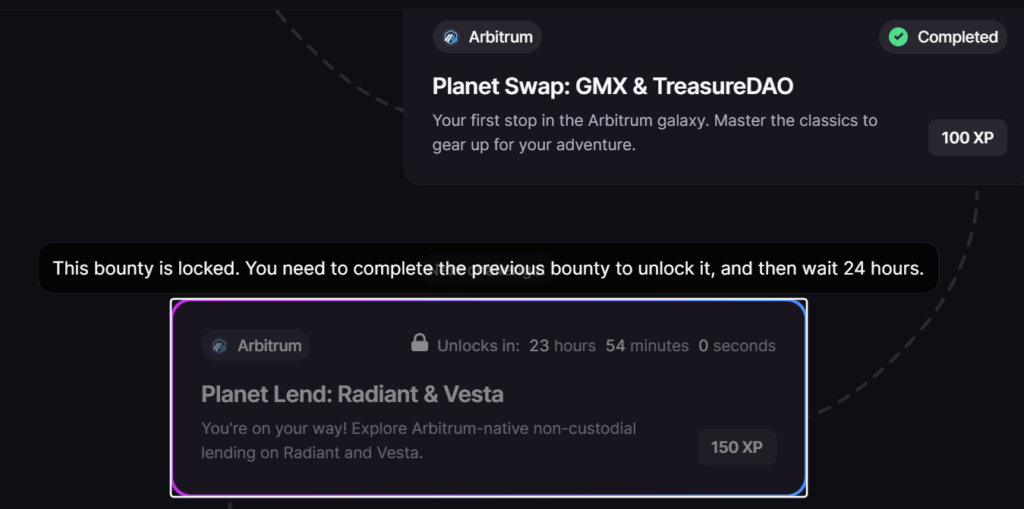The width and height of the screenshot is (1024, 509).
Task: Click the word Arbitrum in the Planet Swap tag
Action: pos(500,38)
